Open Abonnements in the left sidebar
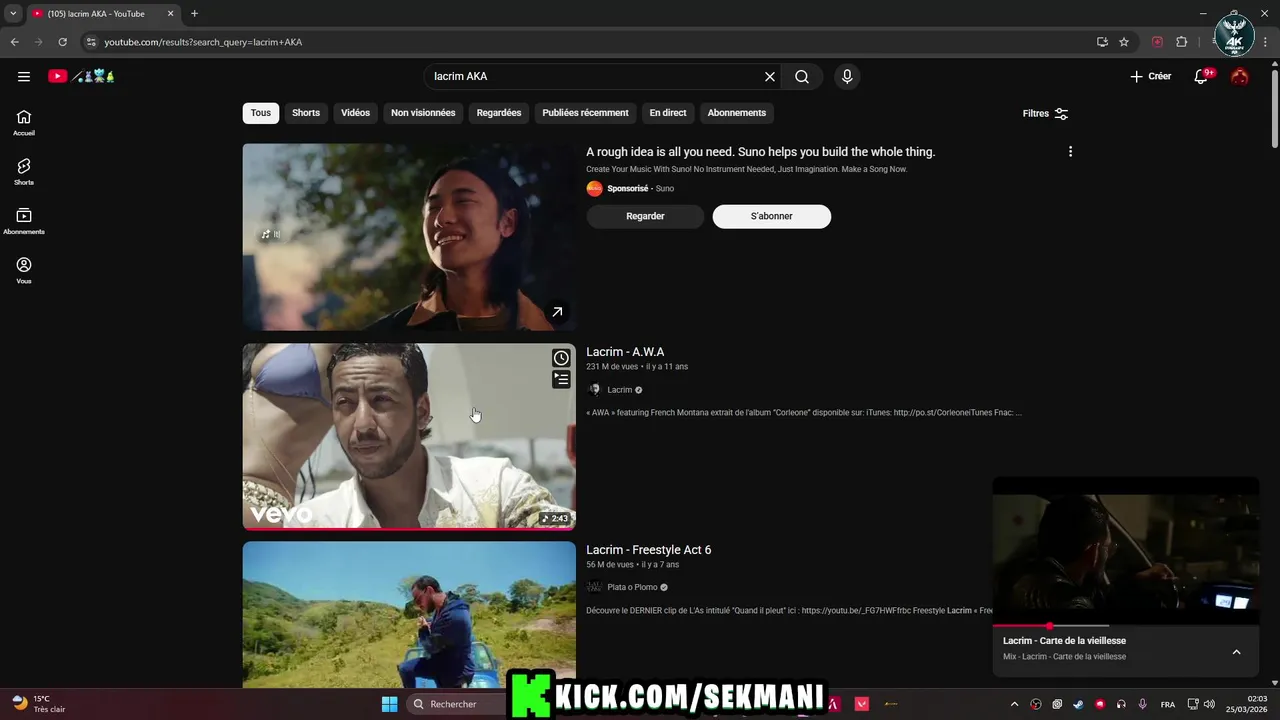This screenshot has width=1280, height=720. tap(24, 221)
